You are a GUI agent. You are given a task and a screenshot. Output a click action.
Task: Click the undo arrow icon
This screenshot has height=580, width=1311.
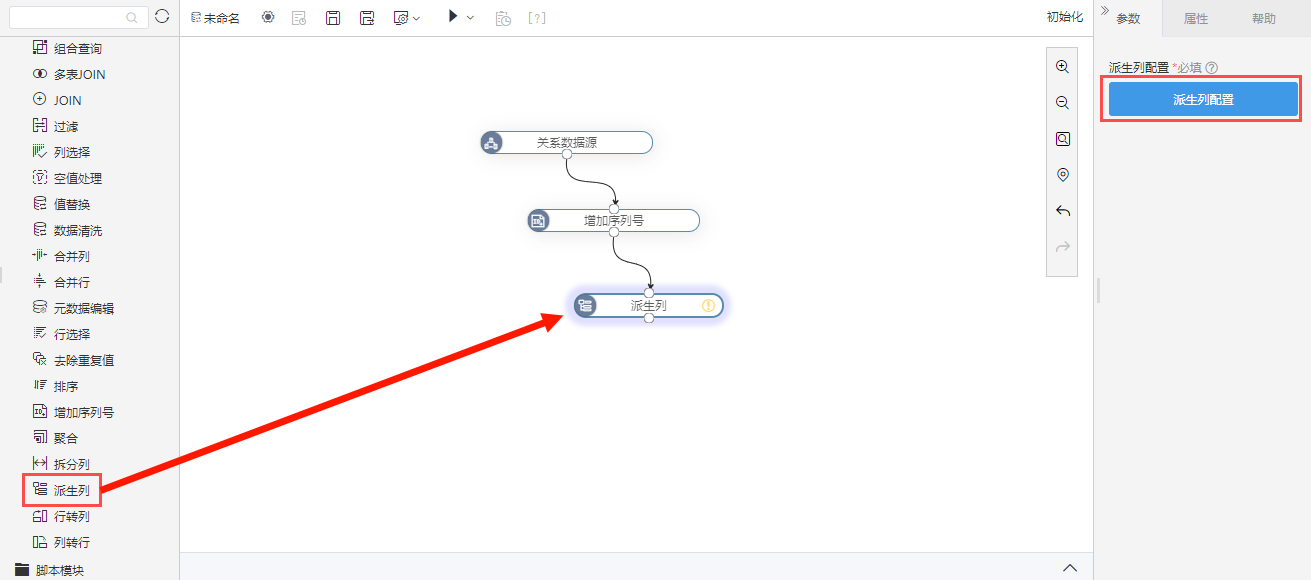pos(1063,211)
